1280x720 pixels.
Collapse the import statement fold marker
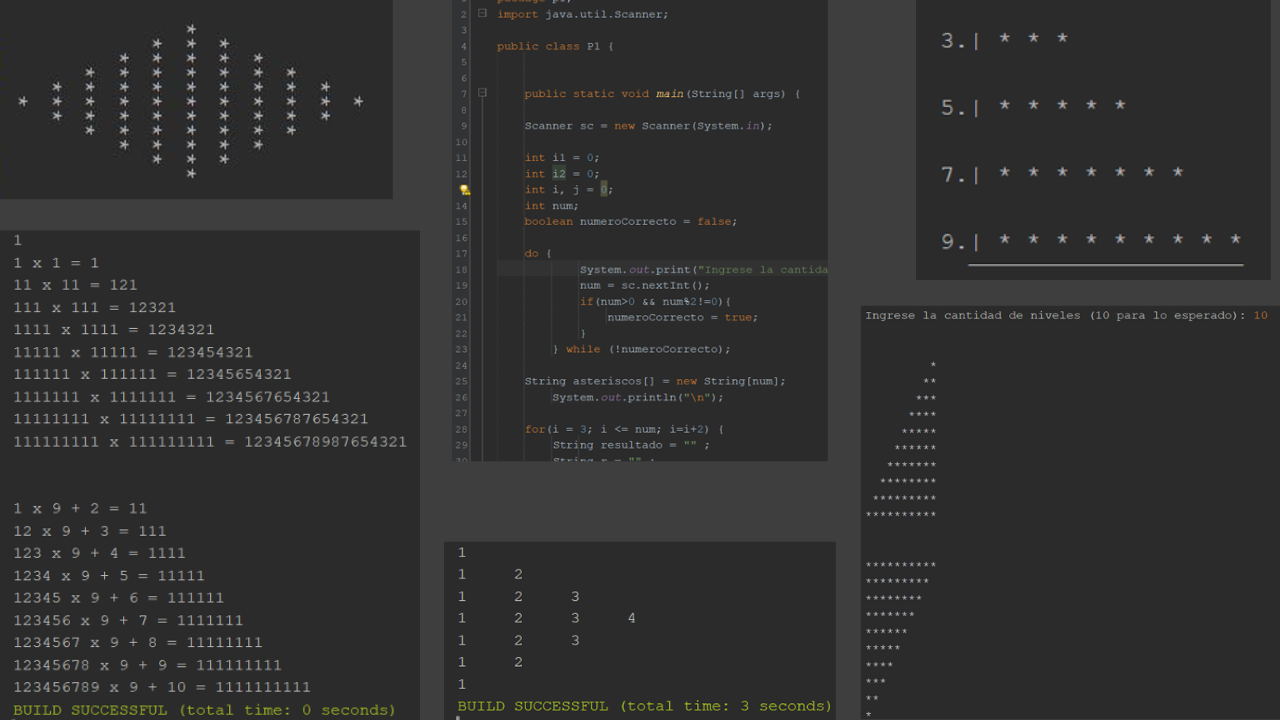[x=482, y=14]
